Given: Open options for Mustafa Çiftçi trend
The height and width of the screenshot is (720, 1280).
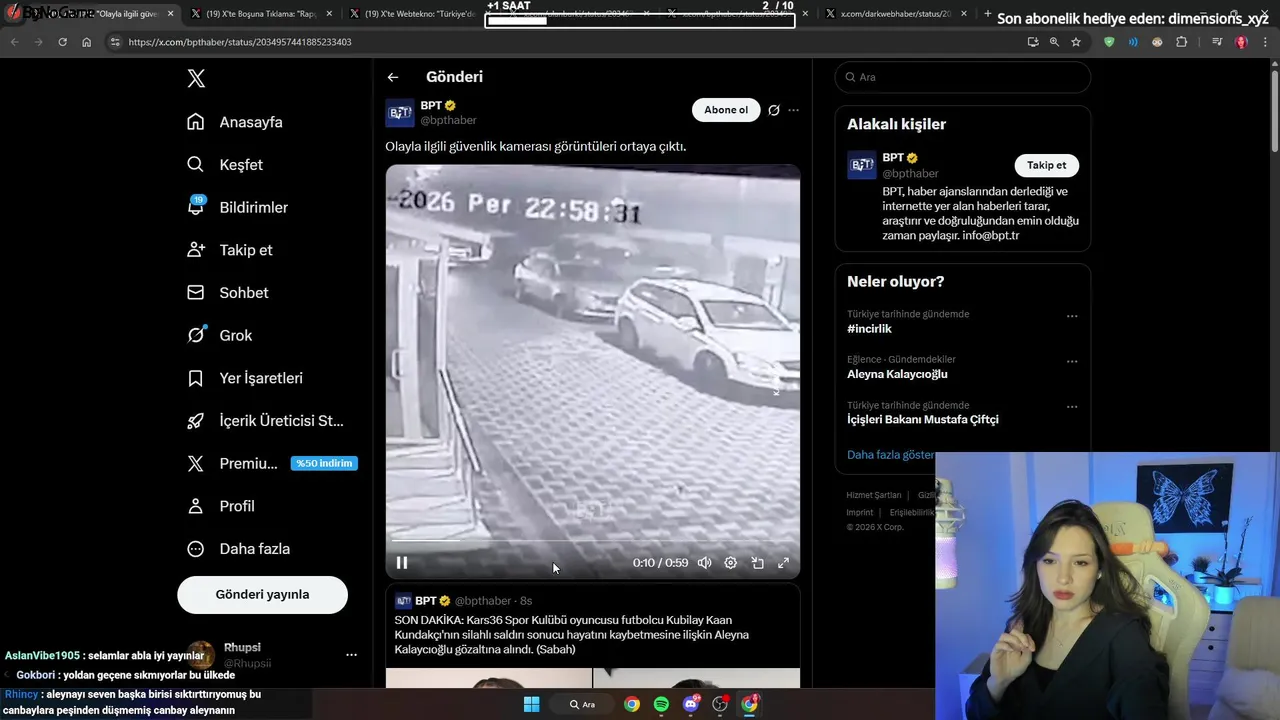Looking at the screenshot, I should coord(1072,407).
